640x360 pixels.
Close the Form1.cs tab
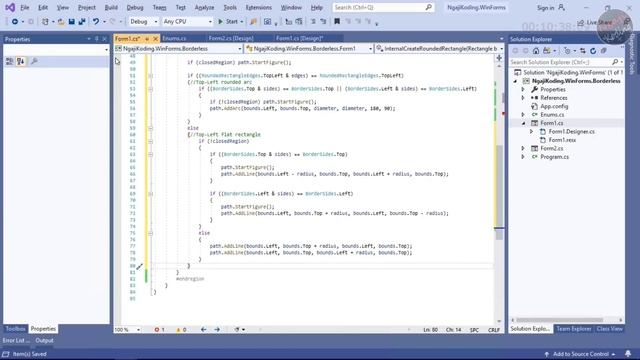click(x=156, y=39)
